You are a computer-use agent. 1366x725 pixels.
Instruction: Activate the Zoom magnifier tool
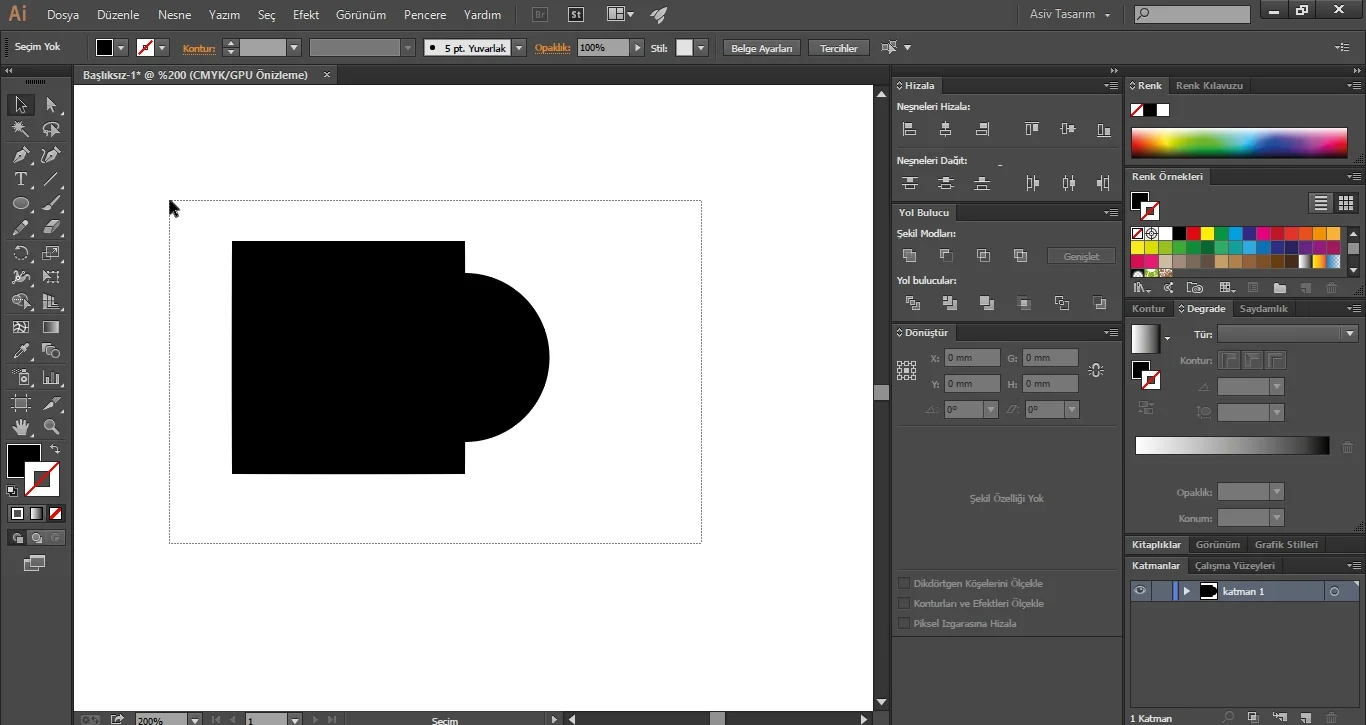[51, 427]
